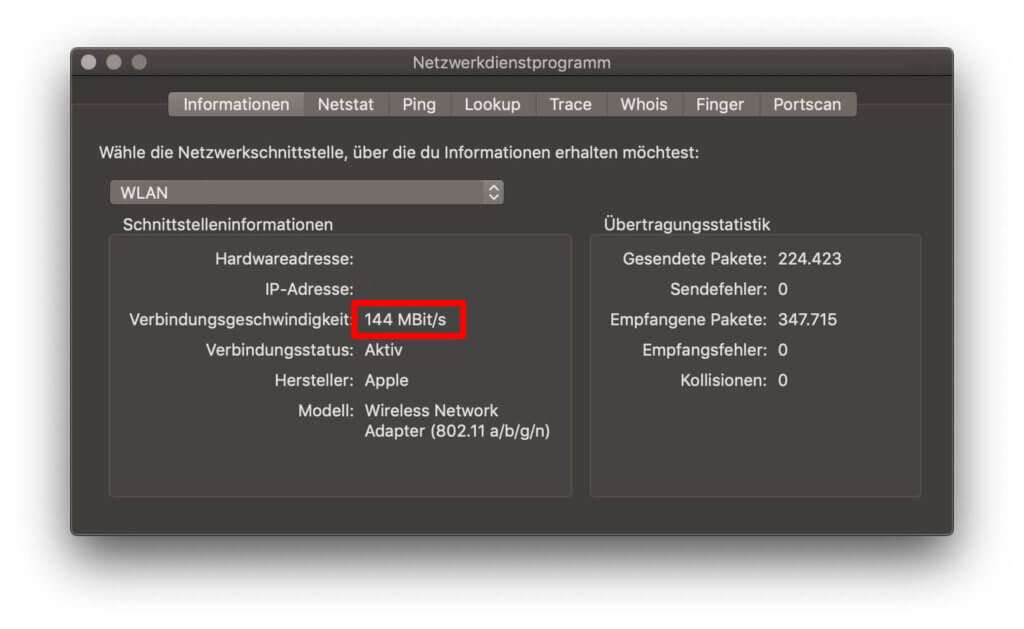
Task: Select the Lookup tab
Action: click(x=493, y=104)
